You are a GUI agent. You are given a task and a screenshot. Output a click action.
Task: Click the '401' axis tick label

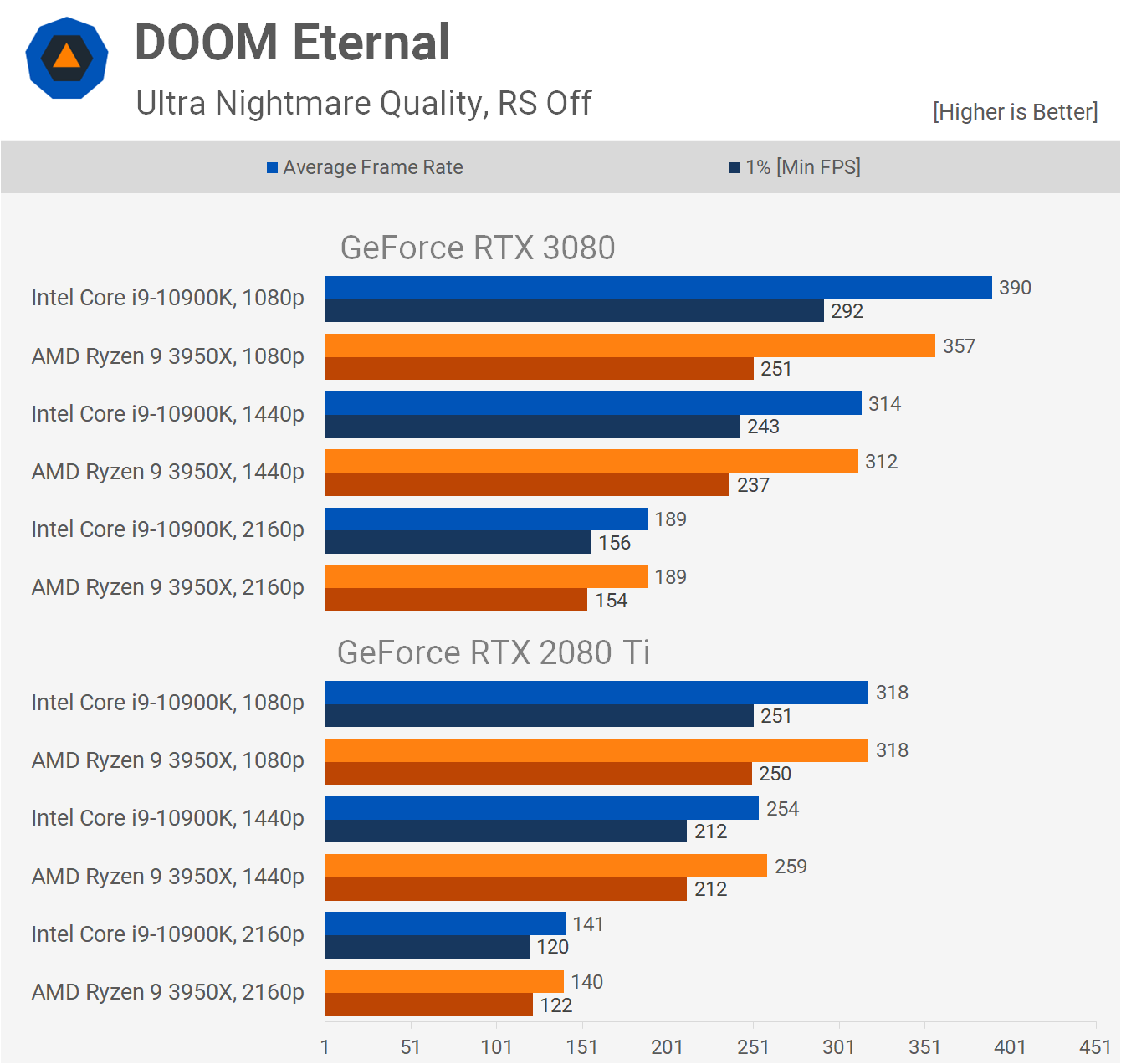tap(1010, 1047)
